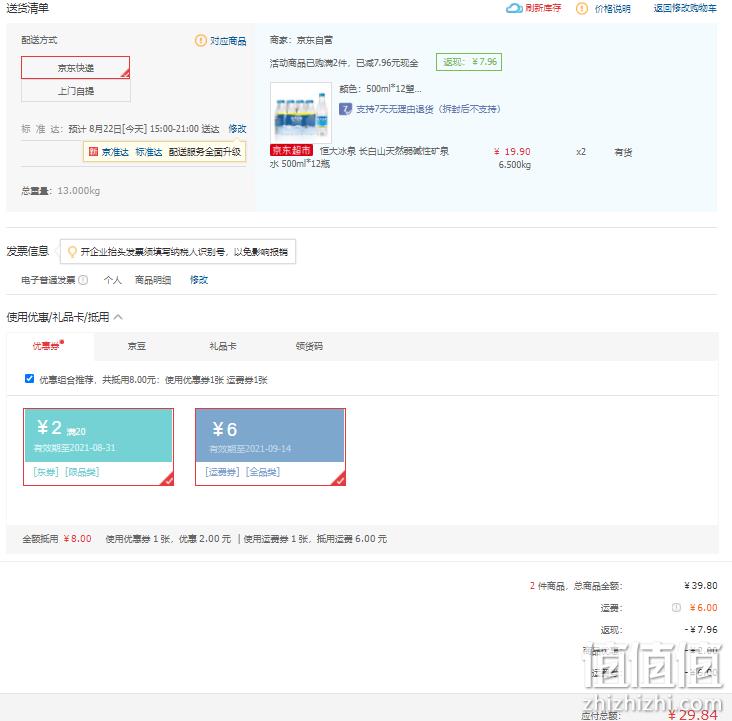Toggle 优惠组合推荐 checkbox

point(29,378)
